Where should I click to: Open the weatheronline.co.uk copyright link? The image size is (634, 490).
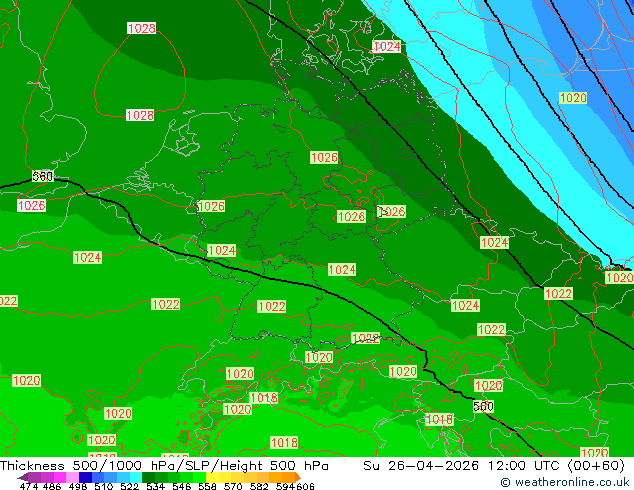(564, 482)
